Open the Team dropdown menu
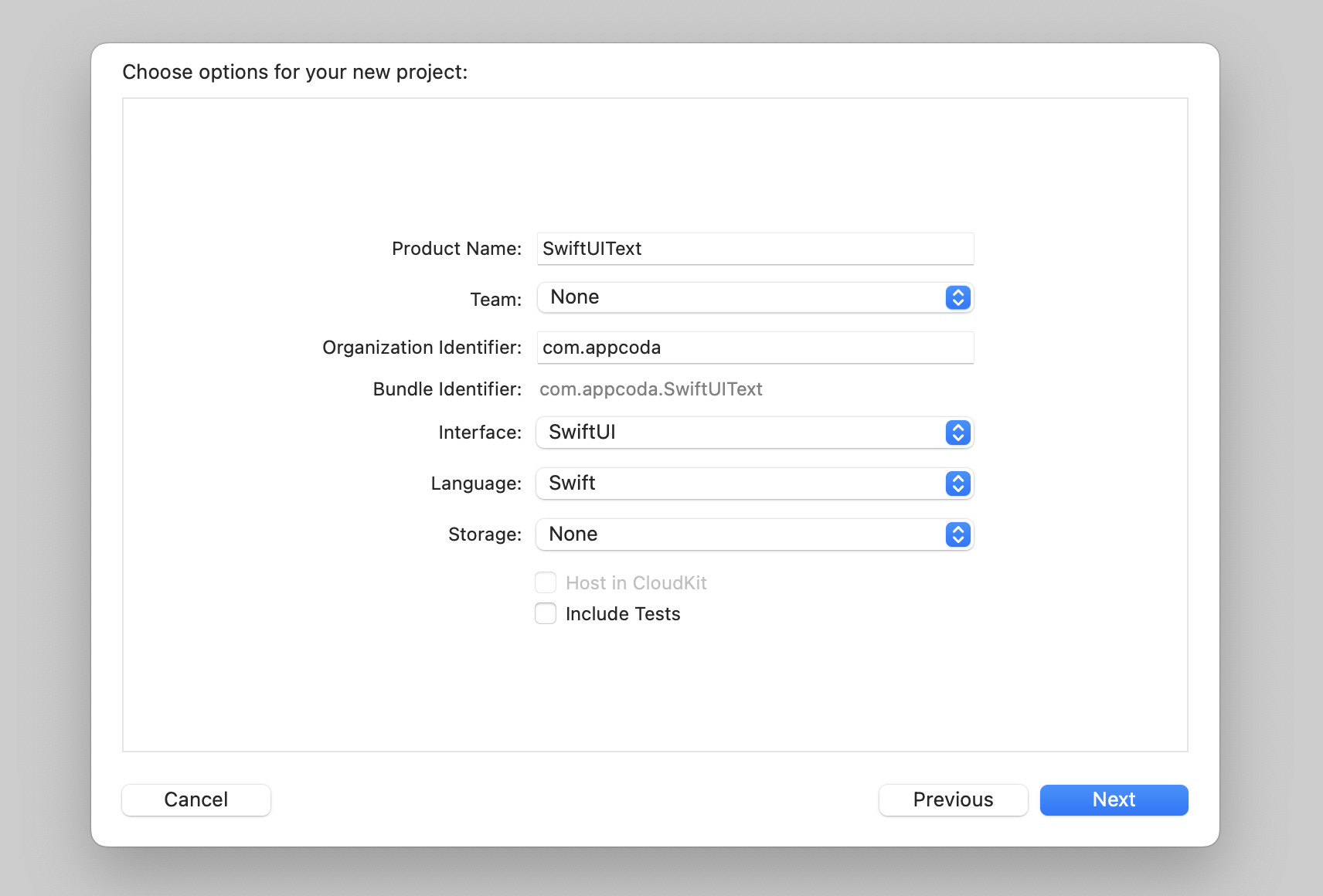This screenshot has height=896, width=1323. tap(755, 297)
